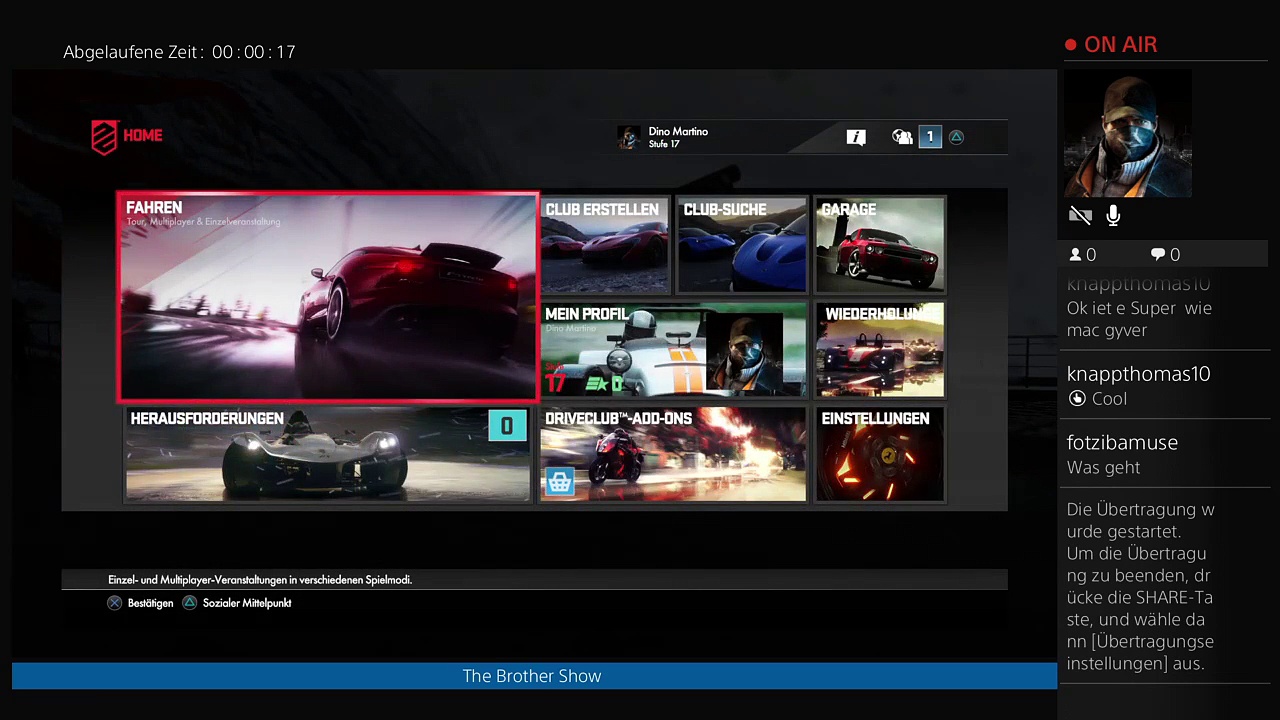Open the CLUB-SUCHE tile

click(x=742, y=245)
